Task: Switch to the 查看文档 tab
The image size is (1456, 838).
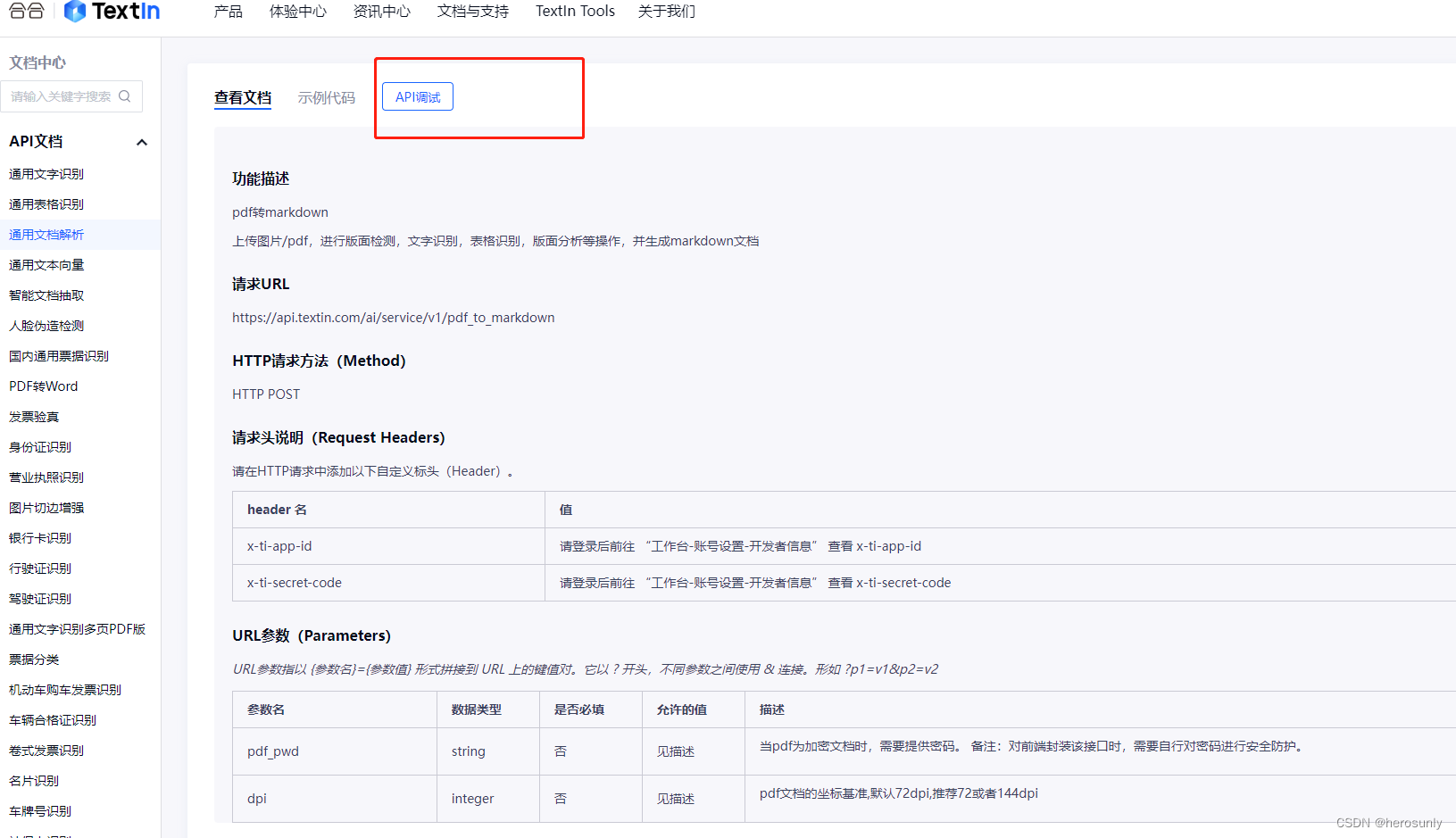Action: tap(243, 97)
